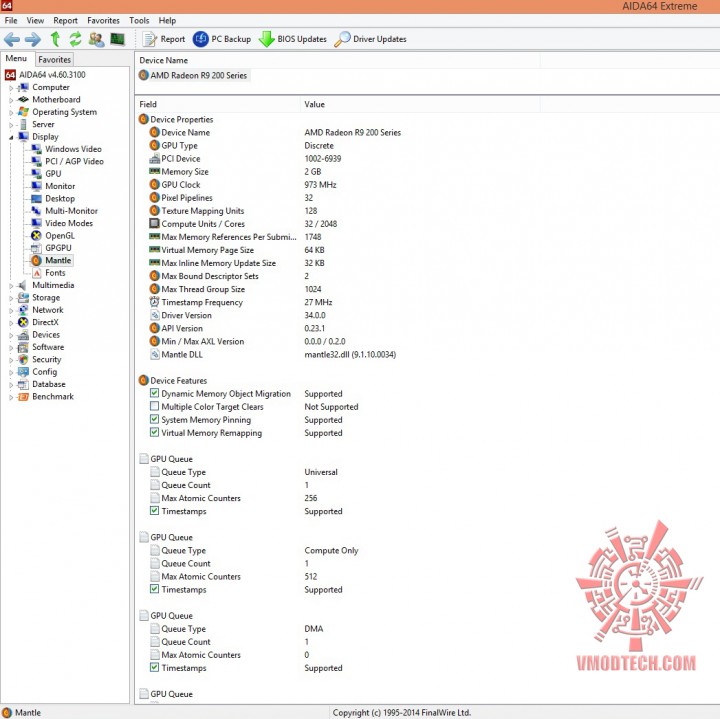720x719 pixels.
Task: Click the Compute Units / Cores icon
Action: [155, 224]
